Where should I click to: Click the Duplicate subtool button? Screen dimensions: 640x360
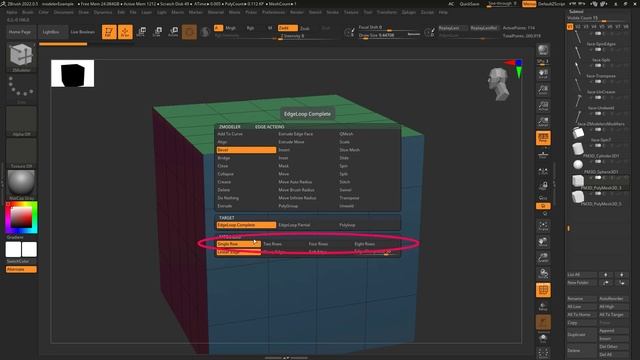(582, 335)
